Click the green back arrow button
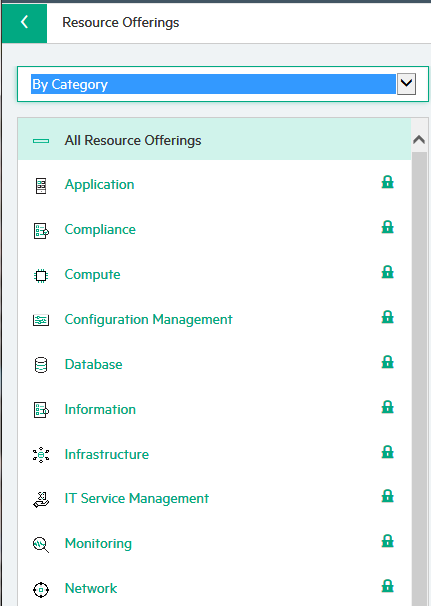431x606 pixels. click(24, 22)
